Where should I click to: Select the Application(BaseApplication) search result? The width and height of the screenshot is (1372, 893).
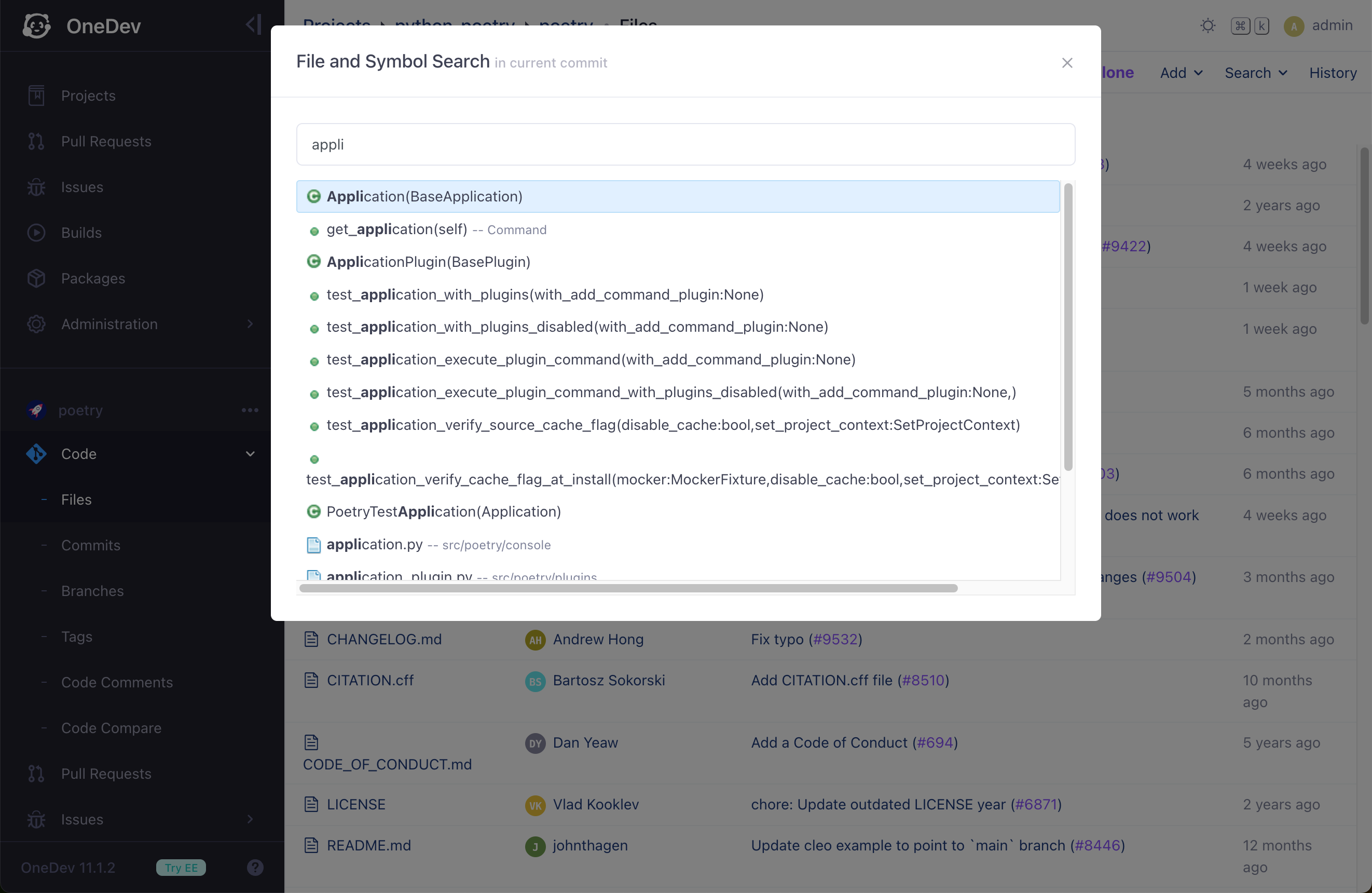[x=425, y=196]
